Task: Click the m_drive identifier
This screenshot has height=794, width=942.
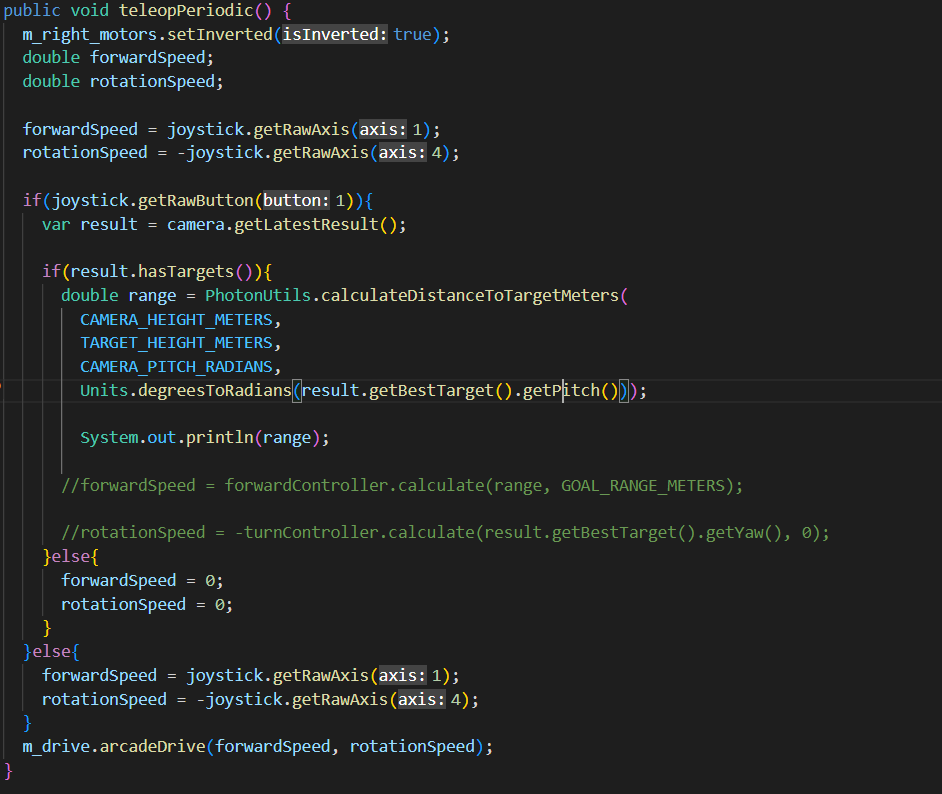Action: tap(56, 747)
